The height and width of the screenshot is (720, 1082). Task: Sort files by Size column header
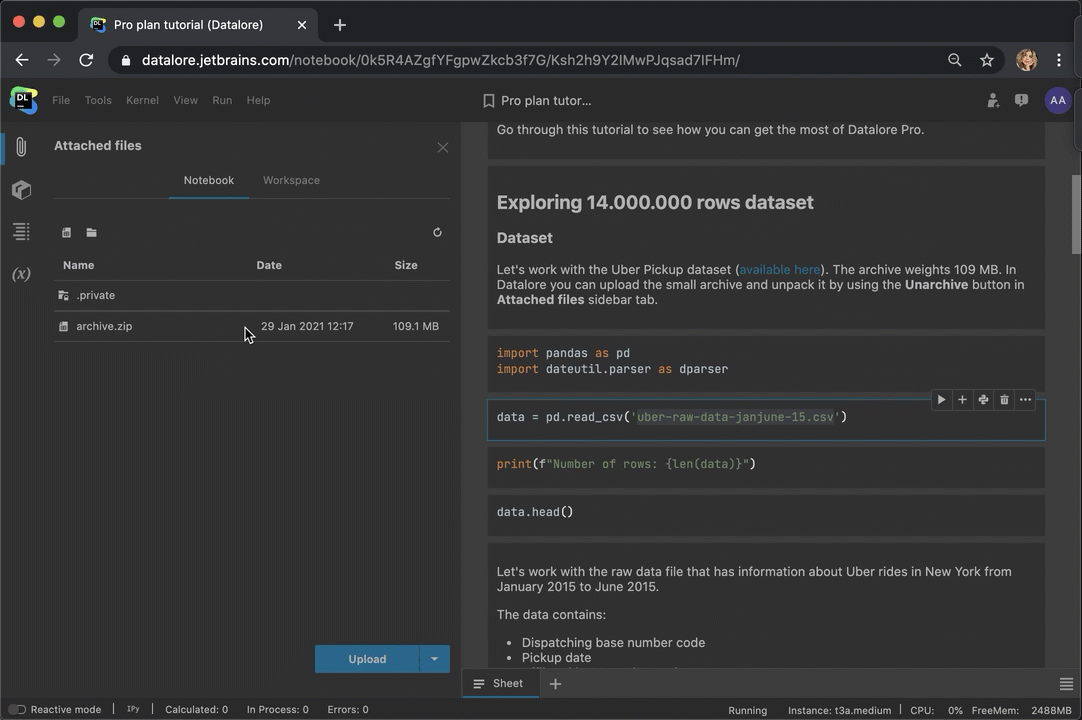click(406, 265)
